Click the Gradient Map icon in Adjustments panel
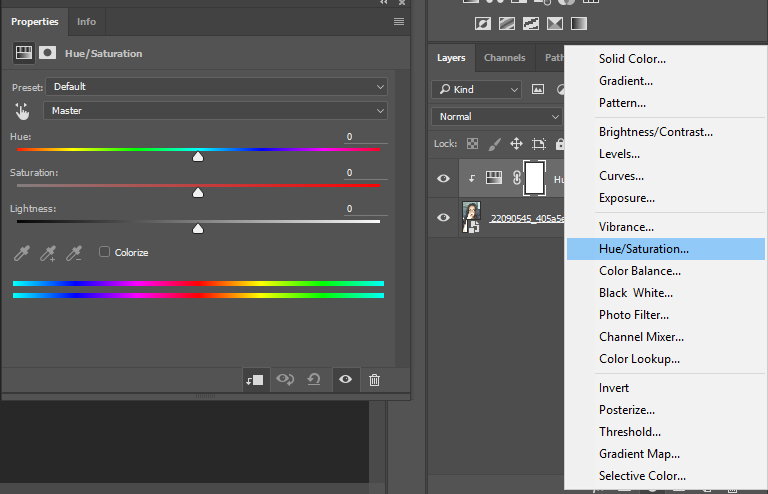This screenshot has height=494, width=768. (579, 24)
